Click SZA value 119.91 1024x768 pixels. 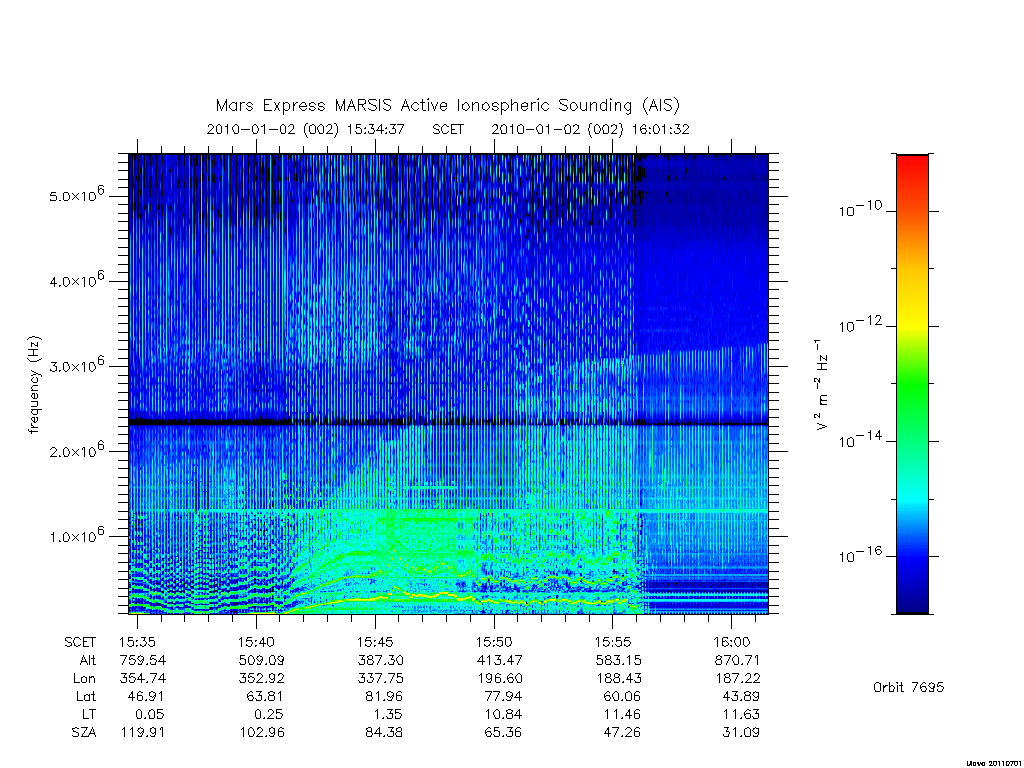pyautogui.click(x=142, y=733)
